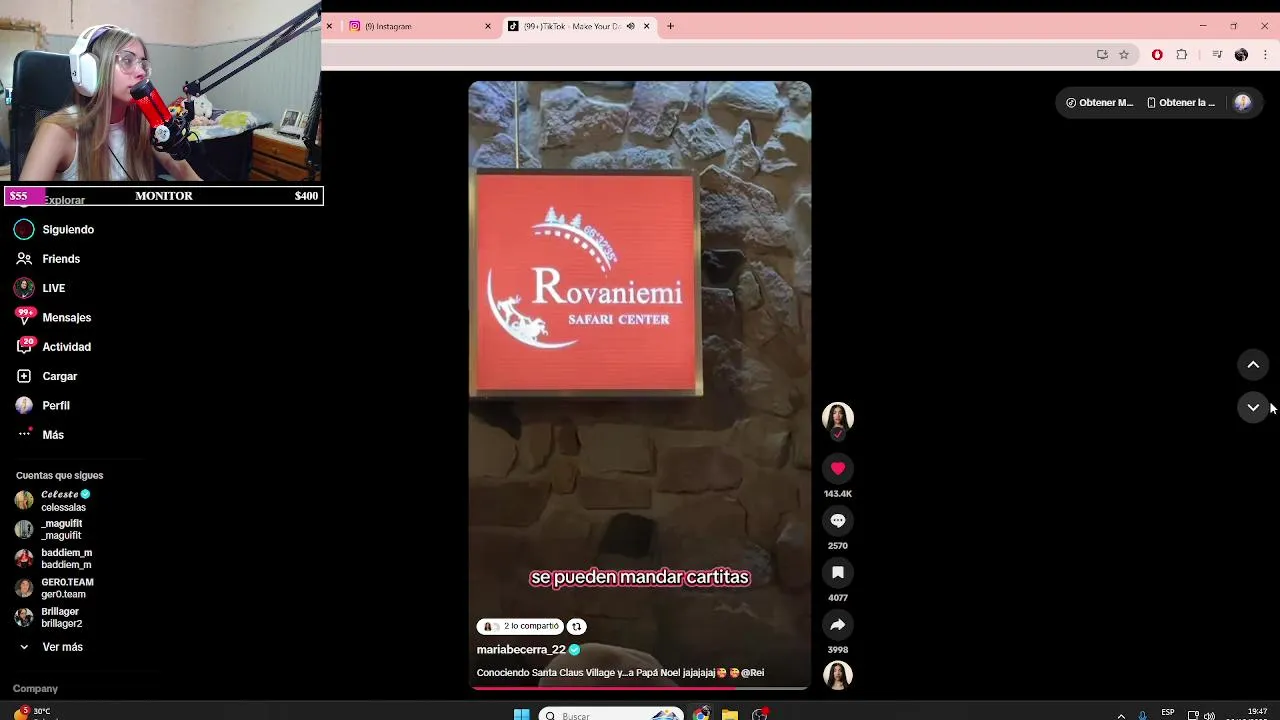Close the TikTok tab
Image resolution: width=1280 pixels, height=720 pixels.
(x=647, y=26)
